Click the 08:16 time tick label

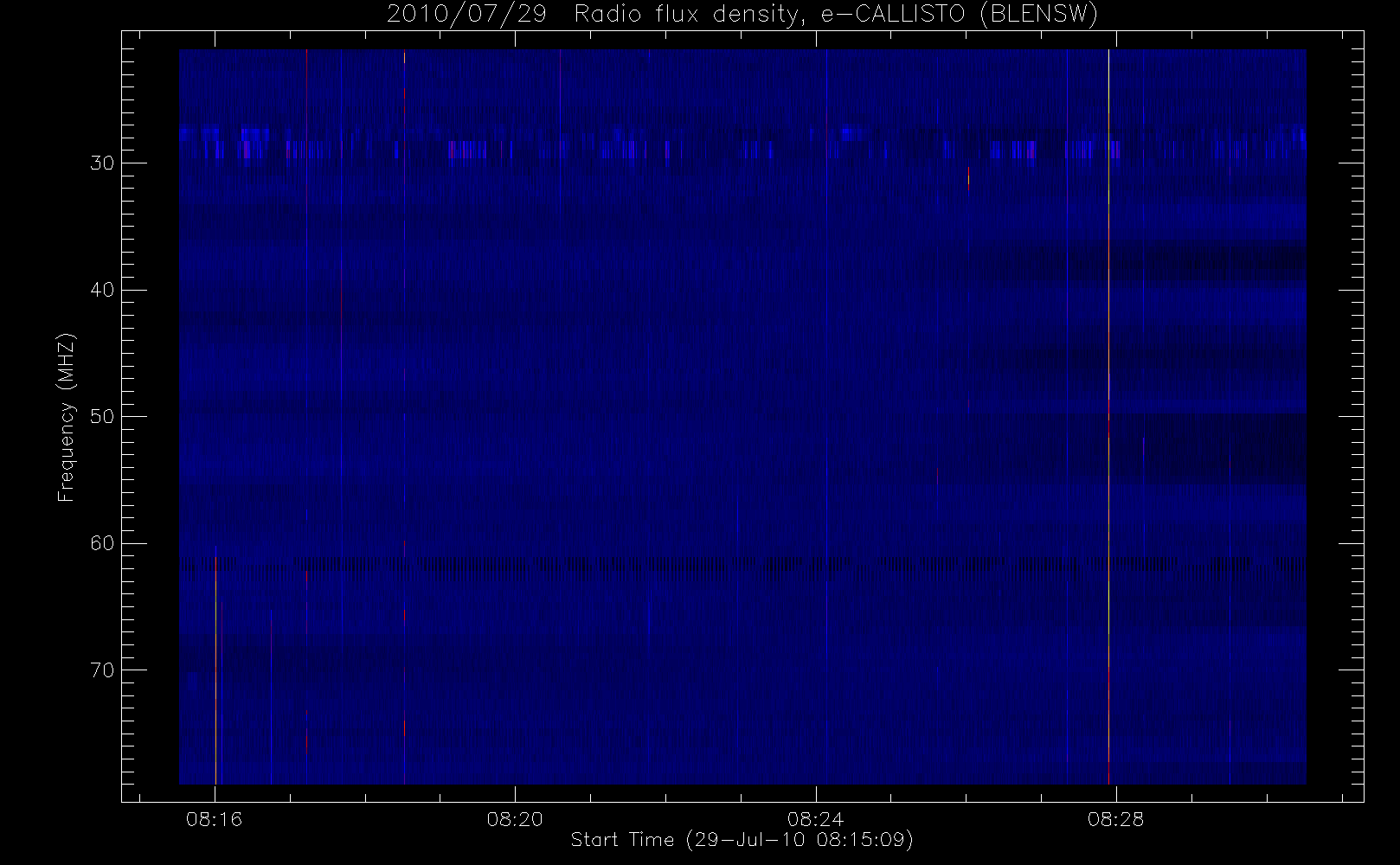click(x=214, y=819)
